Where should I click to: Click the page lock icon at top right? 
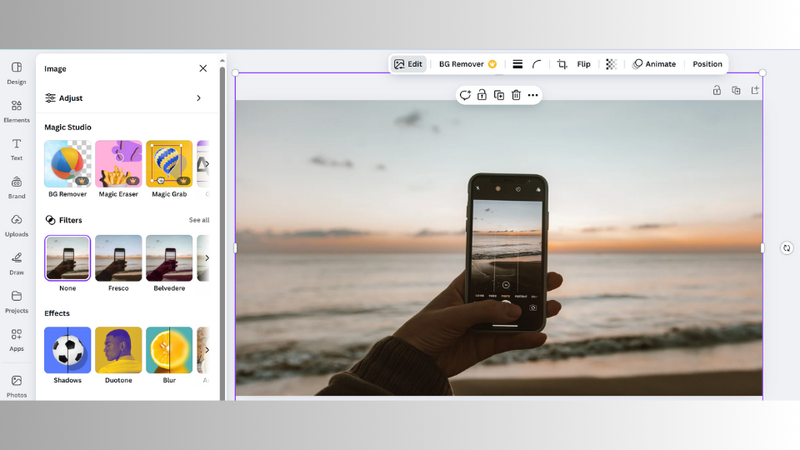[717, 90]
